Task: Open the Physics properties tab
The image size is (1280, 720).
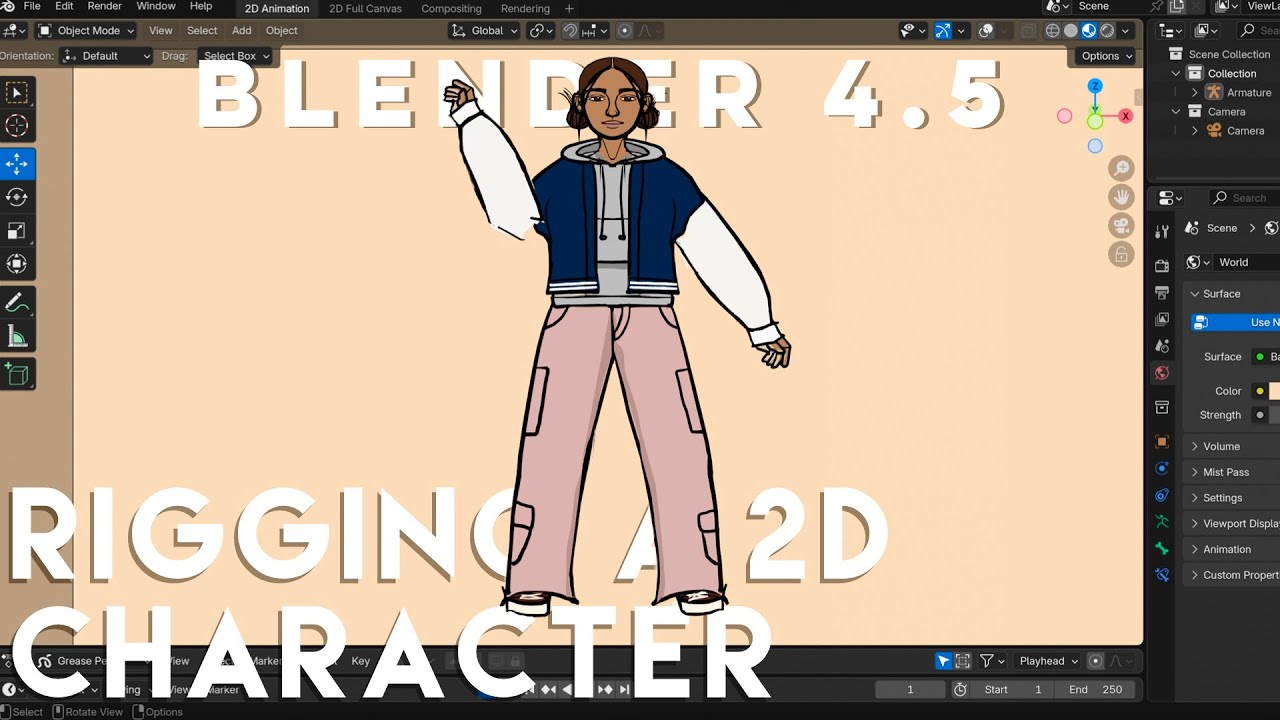Action: 1162,468
